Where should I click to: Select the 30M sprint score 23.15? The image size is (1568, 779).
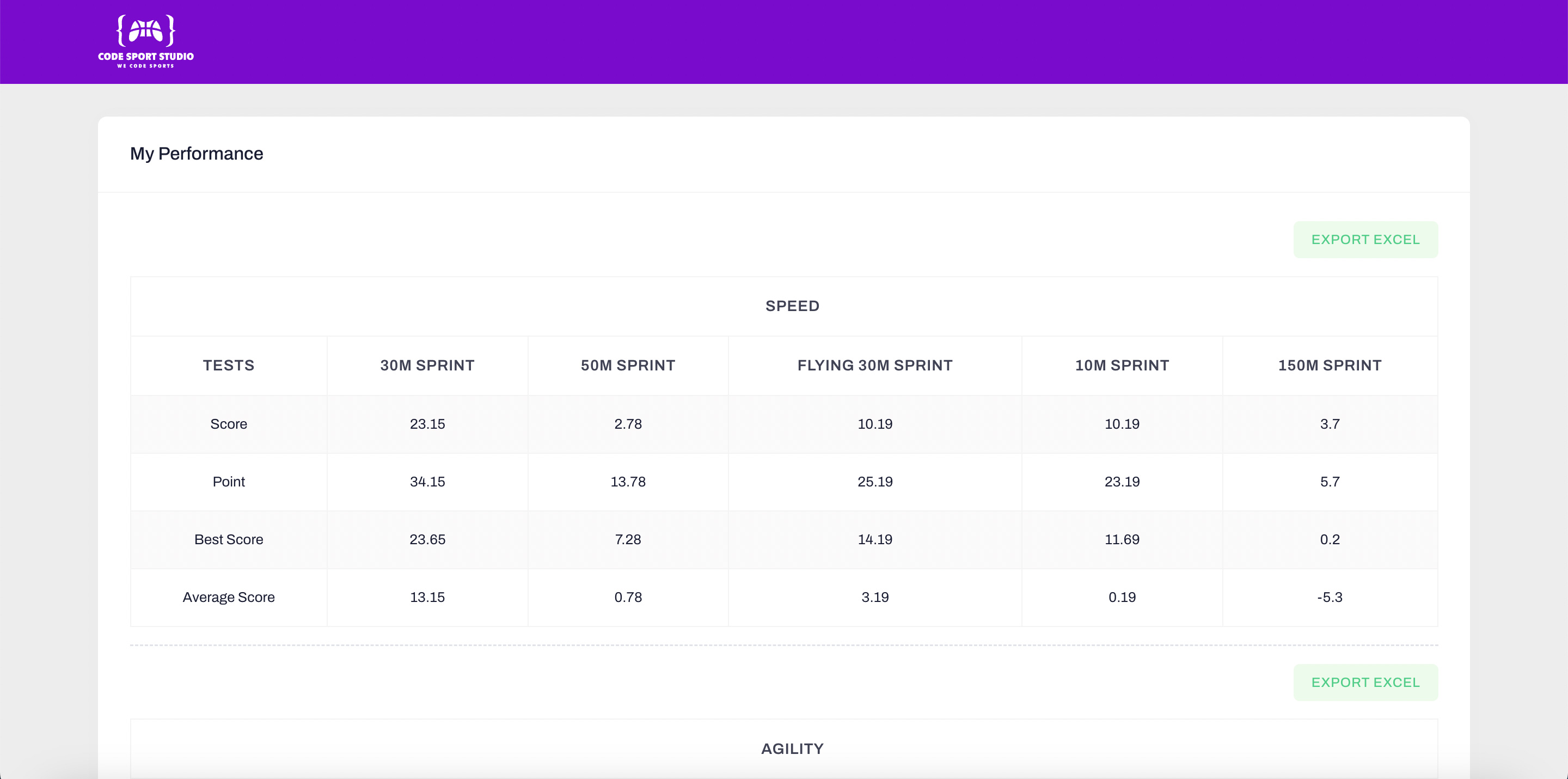427,424
